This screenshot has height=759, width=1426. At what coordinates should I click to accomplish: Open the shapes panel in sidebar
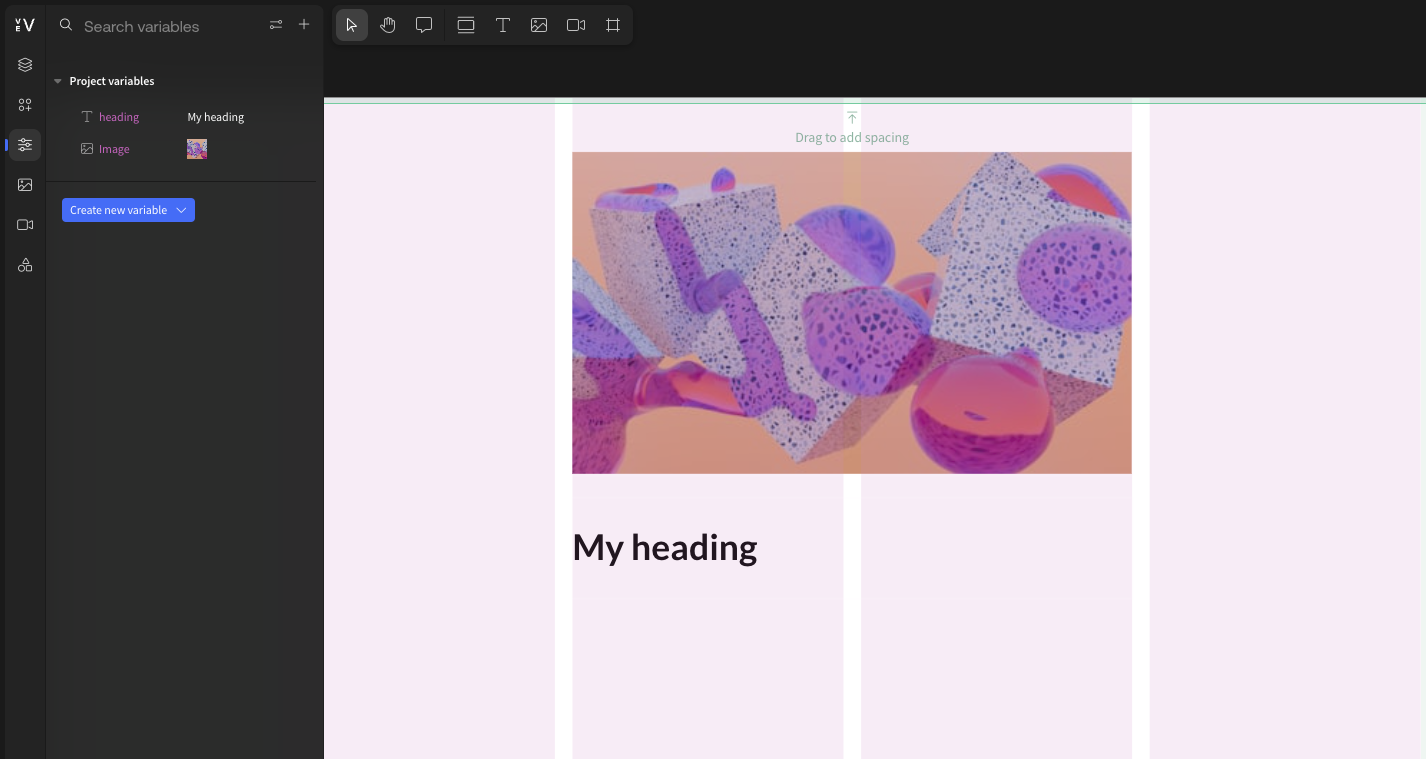(25, 265)
